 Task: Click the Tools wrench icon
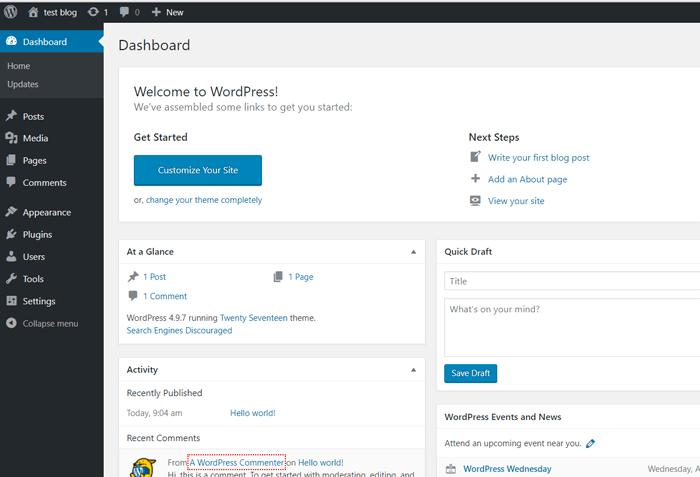pyautogui.click(x=11, y=278)
